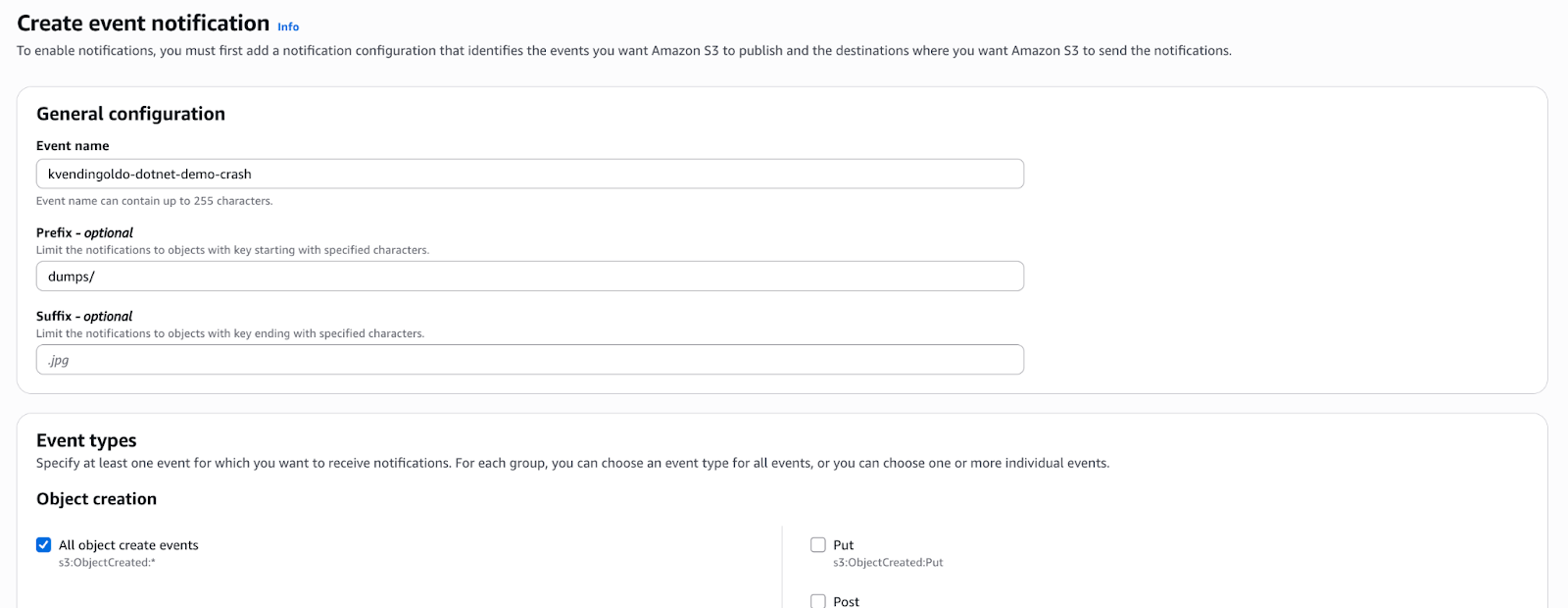Uncheck the All object create events checkbox

[x=44, y=545]
